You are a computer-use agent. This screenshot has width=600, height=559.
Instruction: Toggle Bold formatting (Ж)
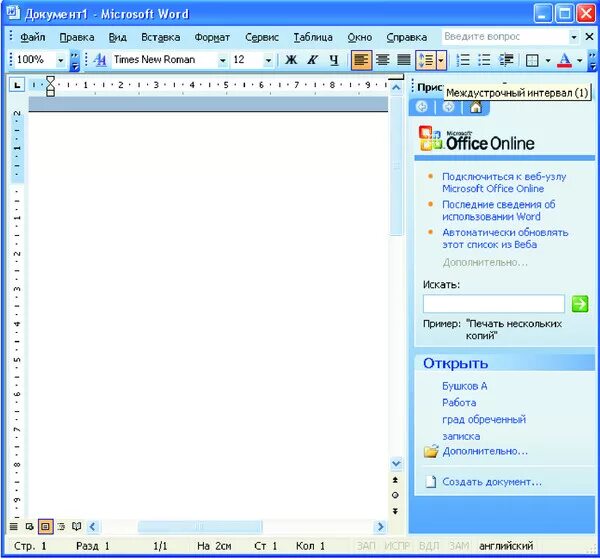291,60
